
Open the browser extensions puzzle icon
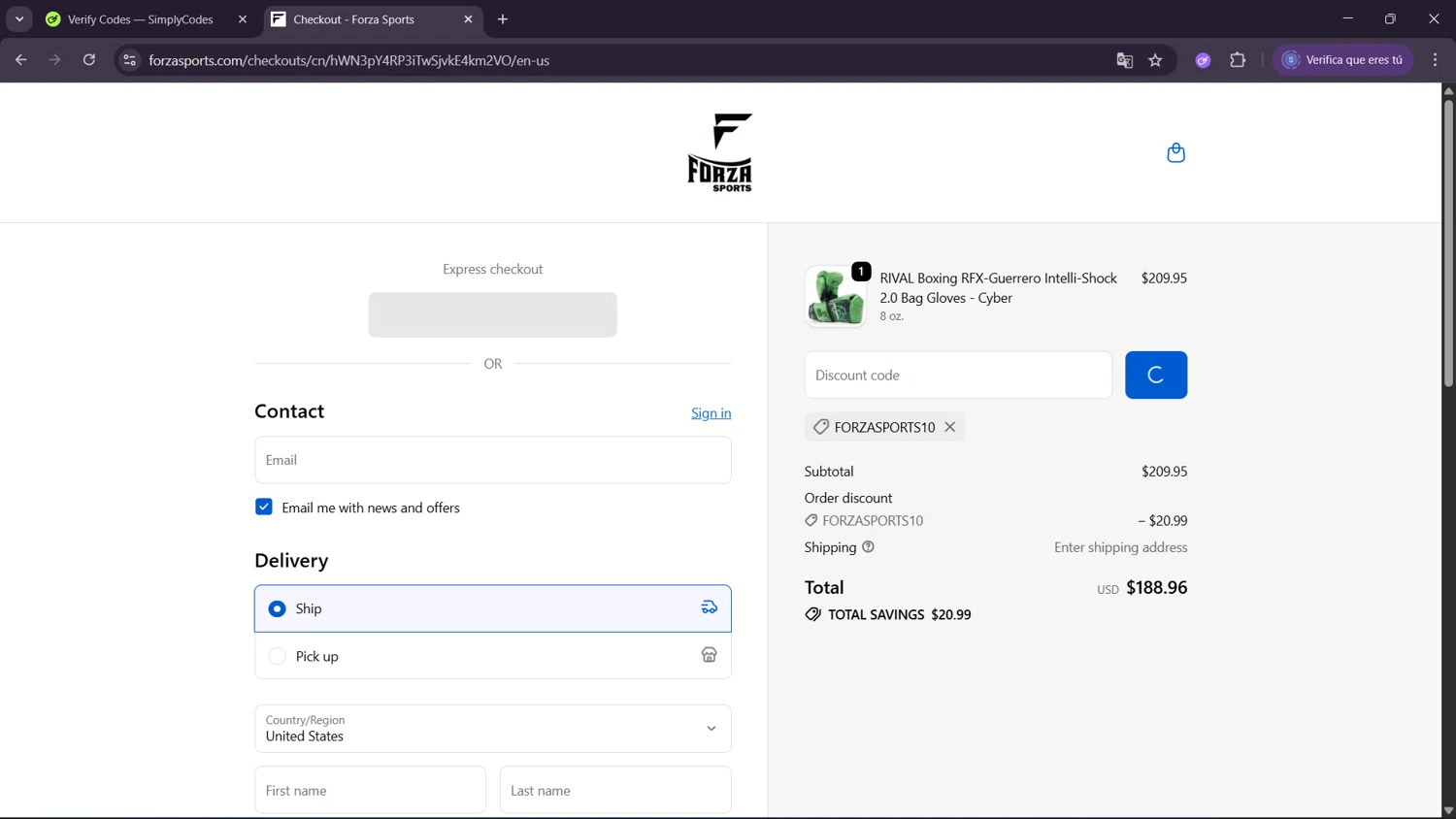click(1238, 60)
